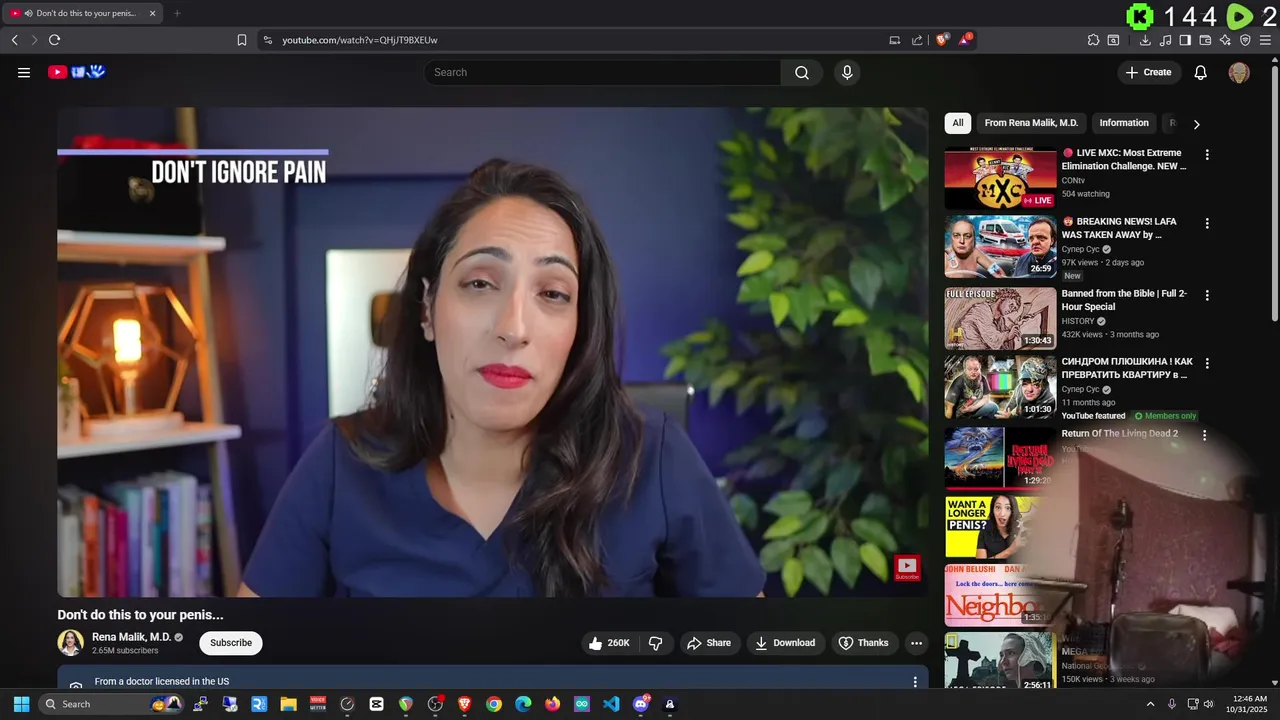Open the browser extensions puzzle icon
Image resolution: width=1280 pixels, height=720 pixels.
click(x=1093, y=40)
